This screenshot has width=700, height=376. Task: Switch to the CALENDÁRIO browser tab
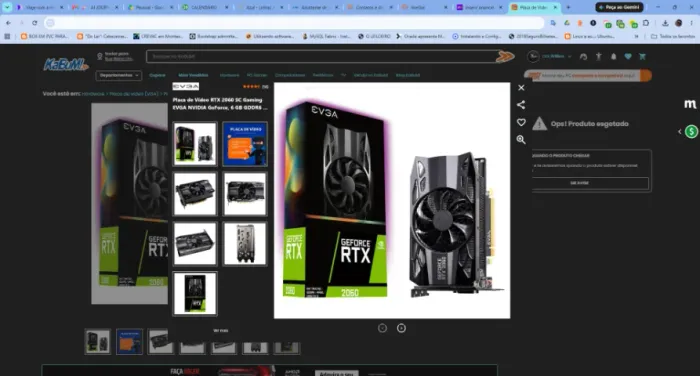204,7
